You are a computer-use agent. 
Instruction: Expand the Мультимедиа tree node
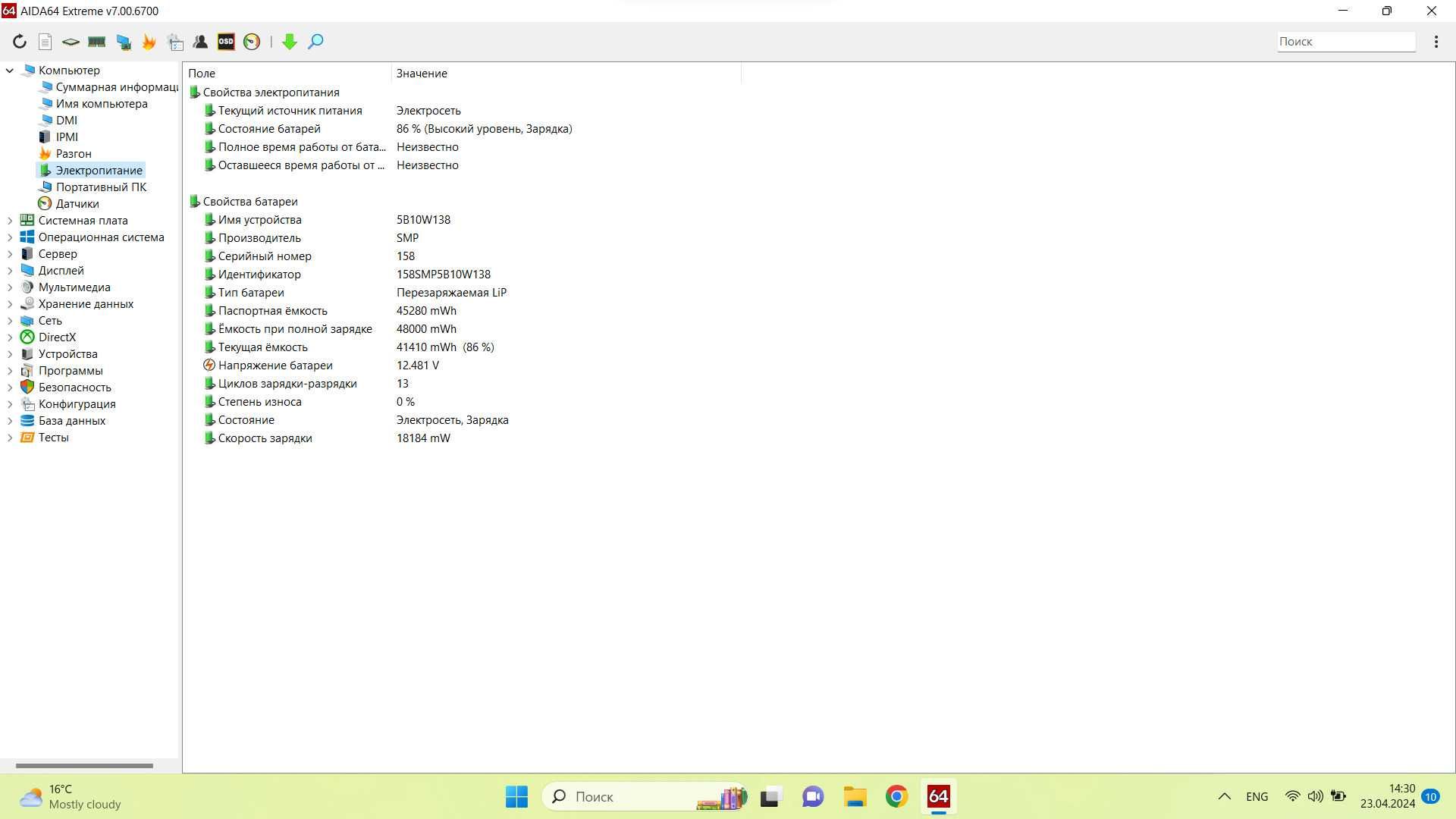(x=10, y=287)
